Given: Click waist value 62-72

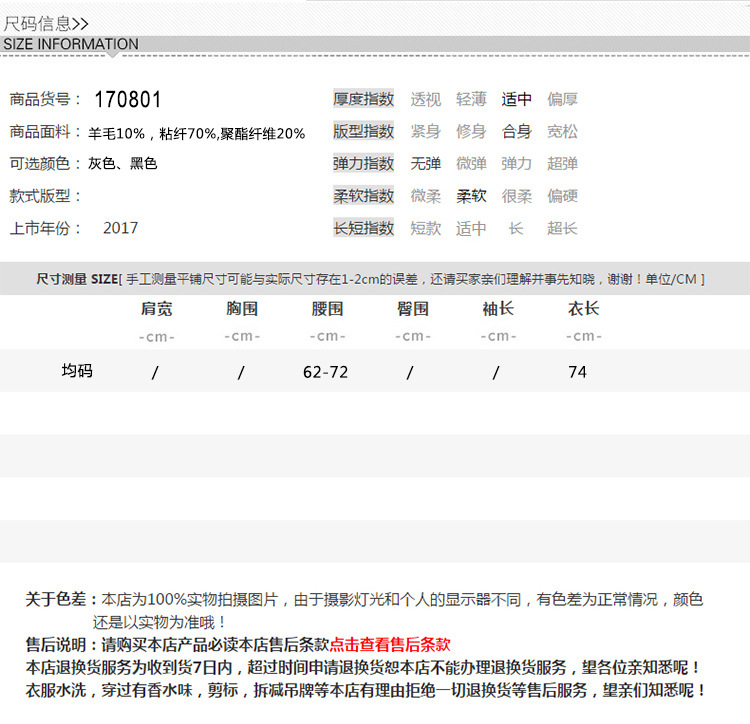Looking at the screenshot, I should (x=326, y=372).
